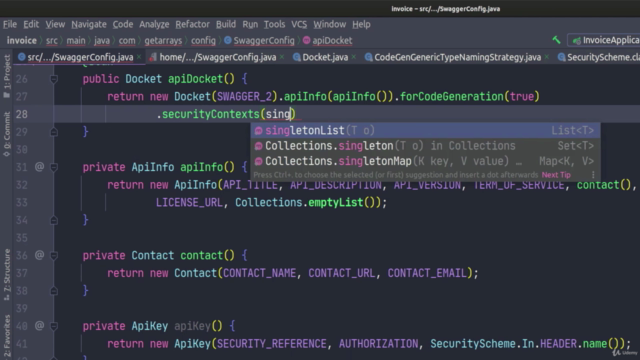Open the Window menu
640x360 pixels.
pyautogui.click(x=329, y=24)
